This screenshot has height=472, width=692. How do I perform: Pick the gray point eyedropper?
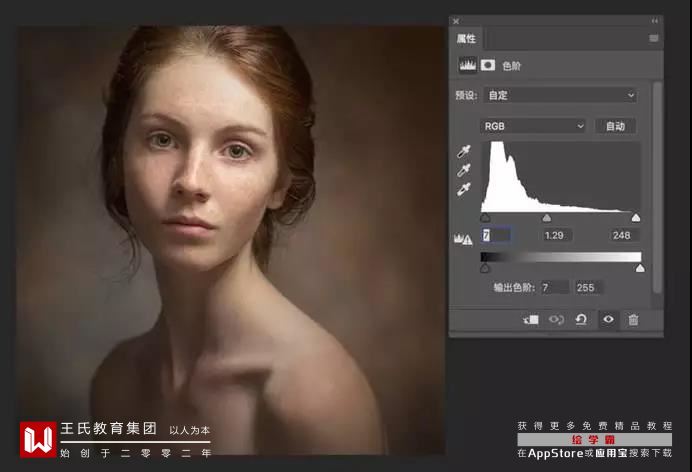coord(463,170)
